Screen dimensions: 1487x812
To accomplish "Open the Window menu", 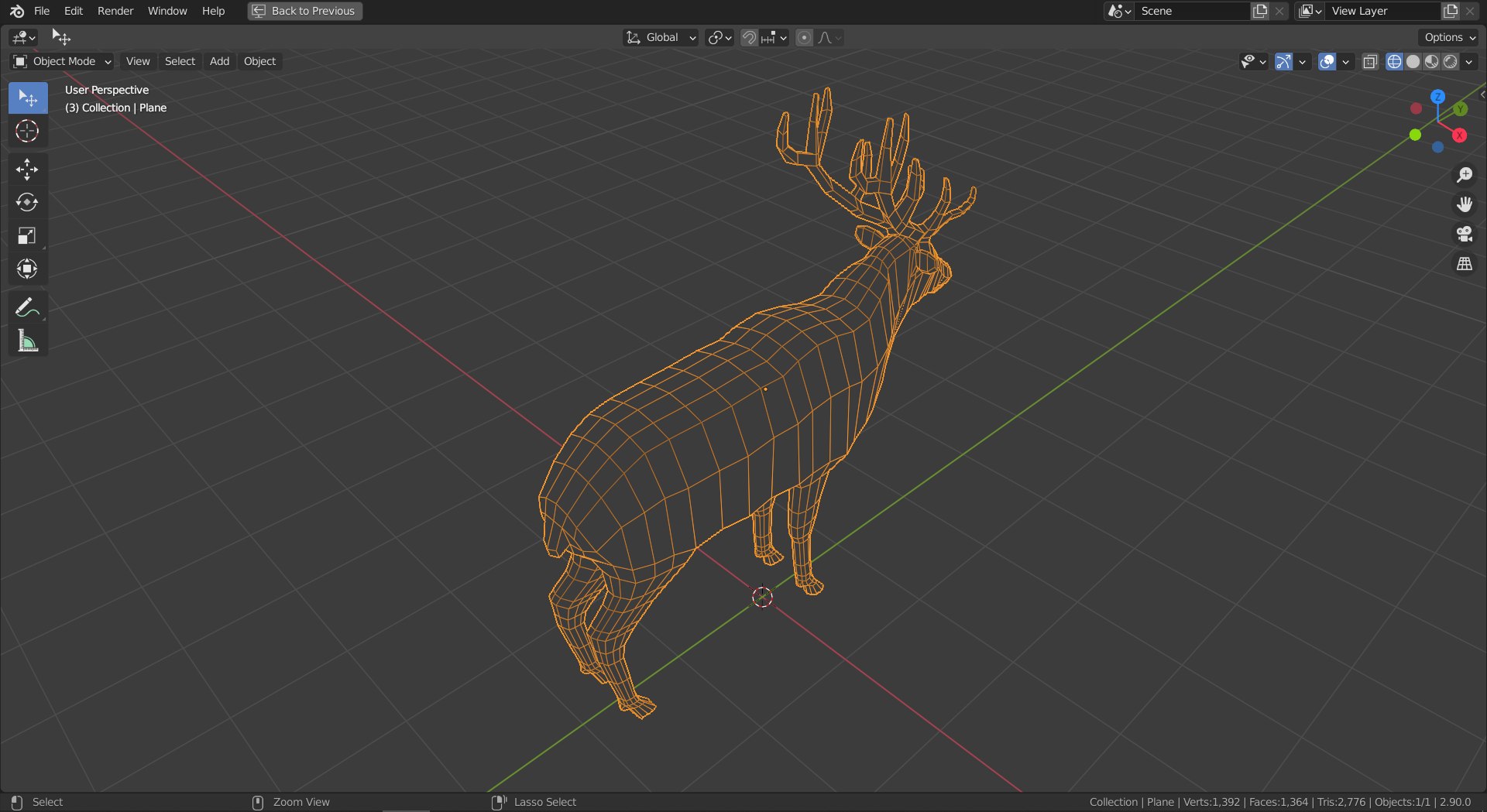I will click(167, 11).
